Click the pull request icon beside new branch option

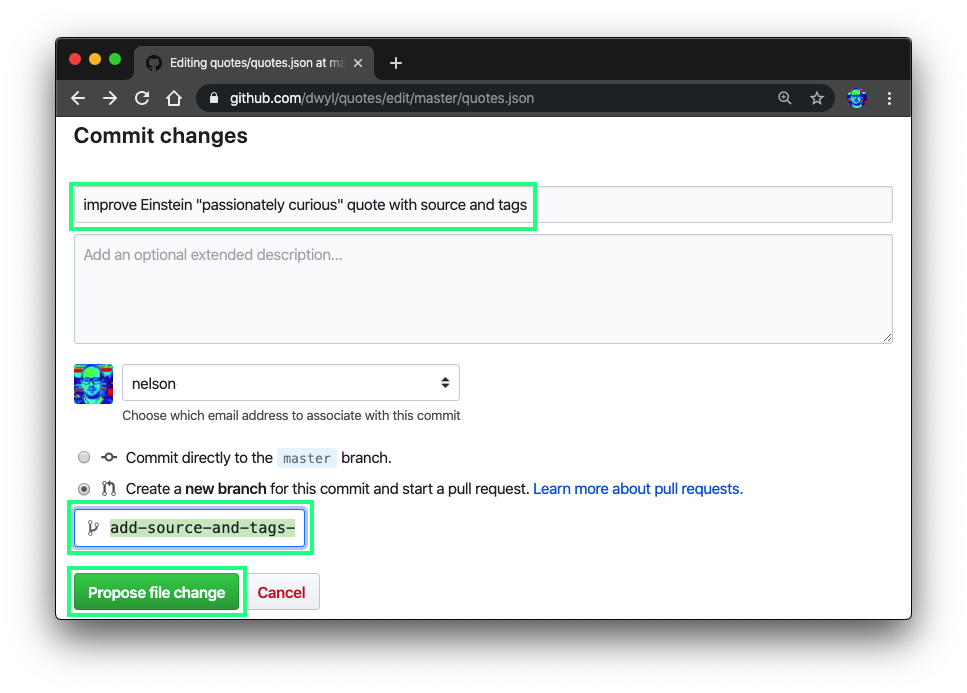(x=110, y=488)
